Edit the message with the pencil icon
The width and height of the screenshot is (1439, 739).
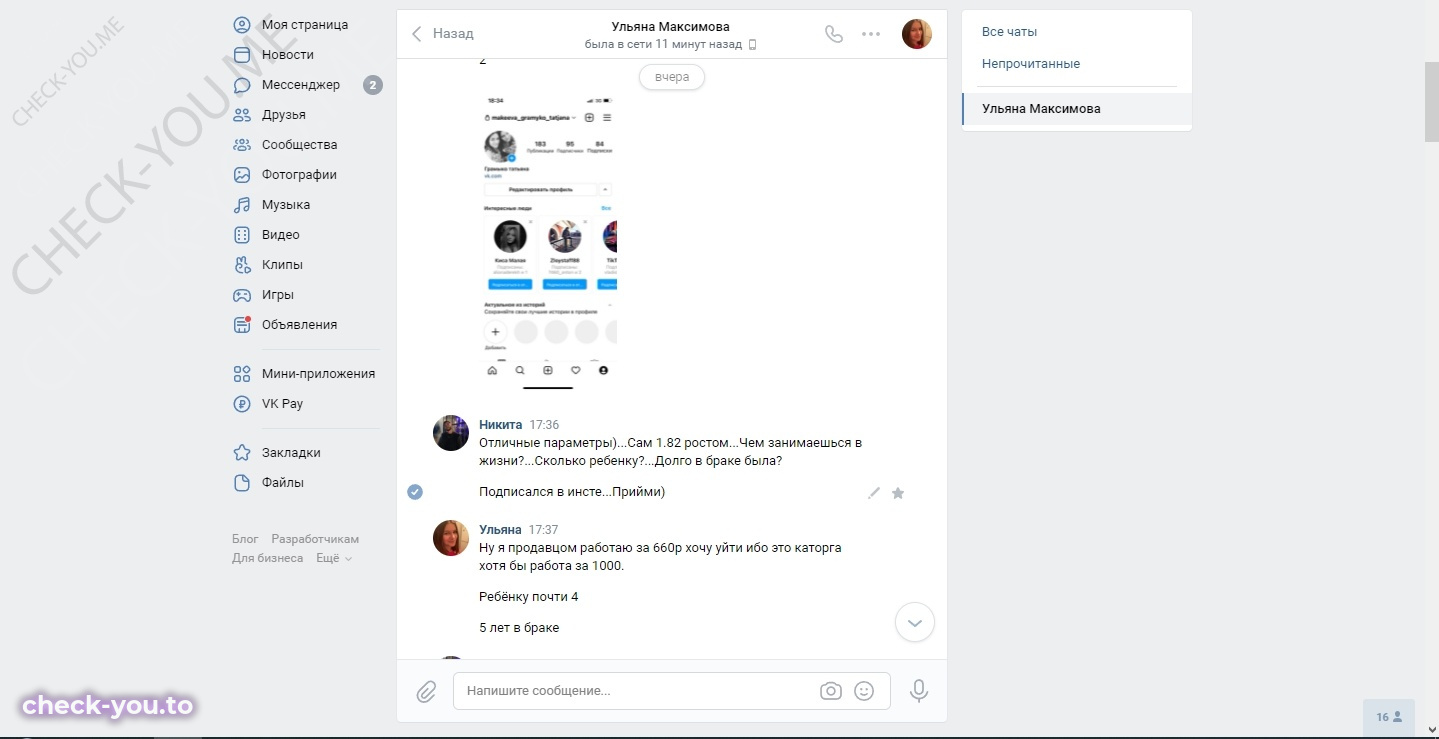[x=874, y=493]
